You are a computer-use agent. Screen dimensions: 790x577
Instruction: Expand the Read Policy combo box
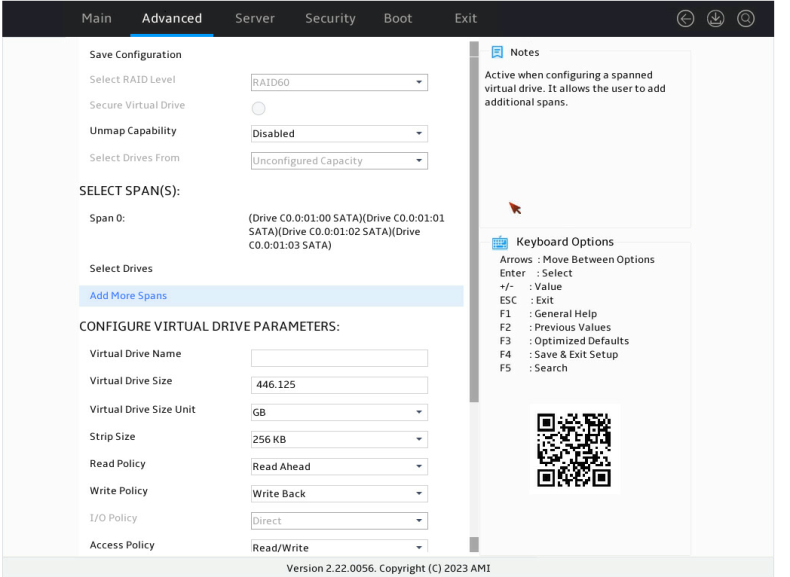pos(339,467)
